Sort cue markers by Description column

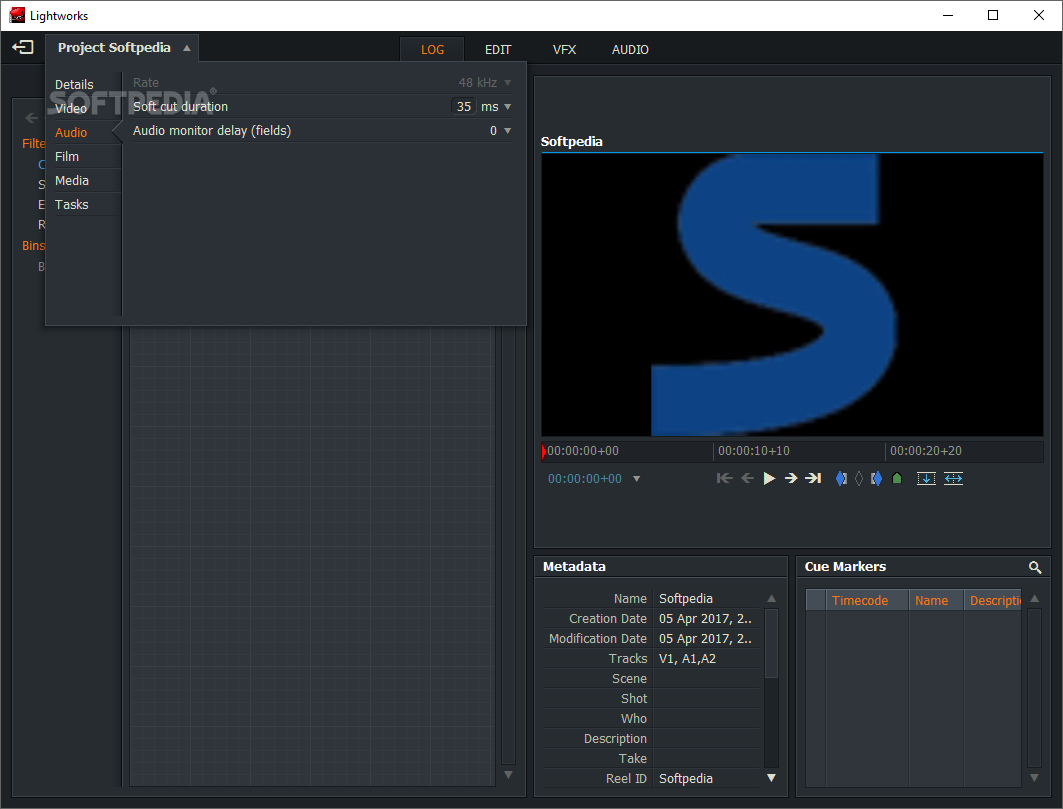coord(992,600)
